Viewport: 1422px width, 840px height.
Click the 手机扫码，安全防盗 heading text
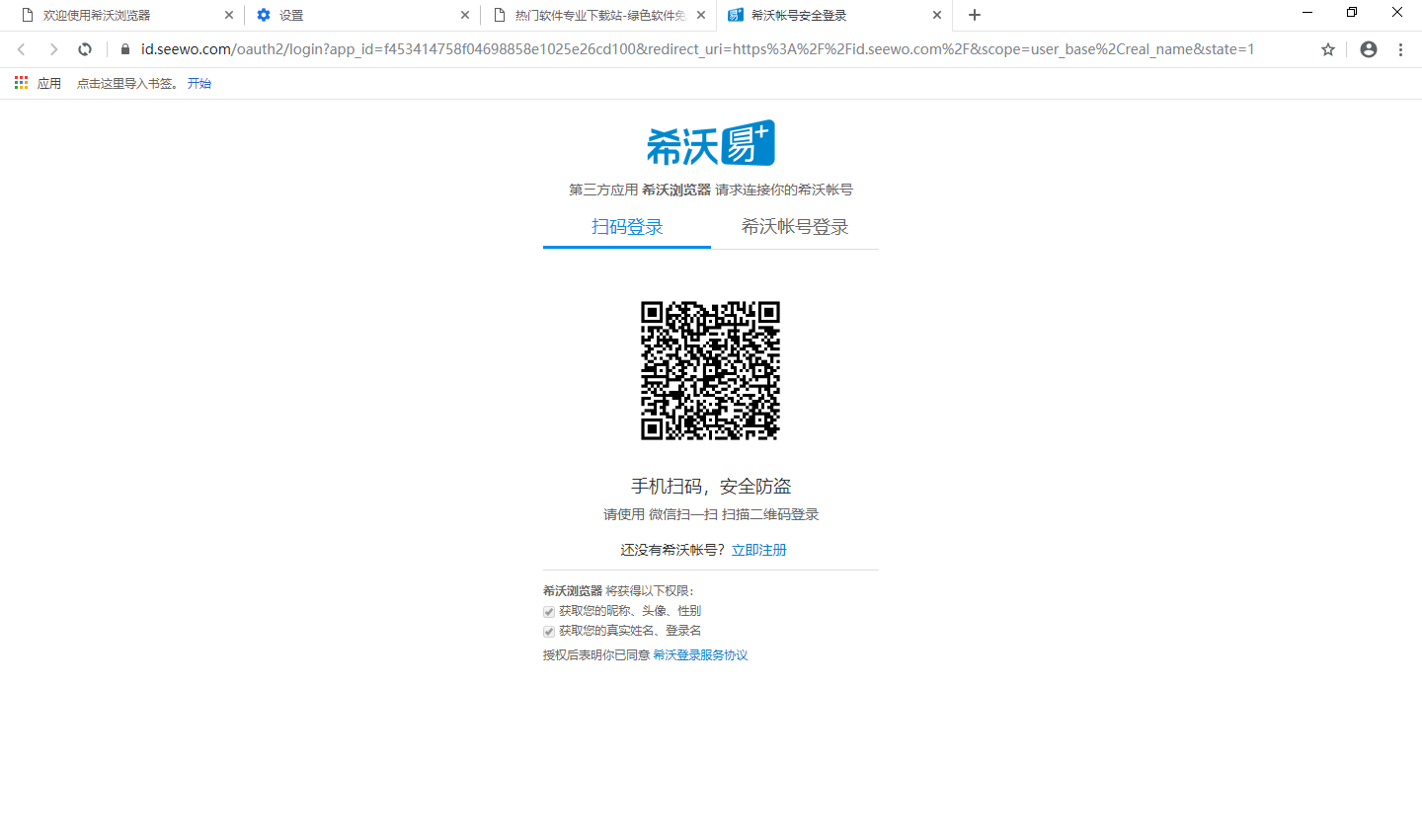tap(711, 486)
